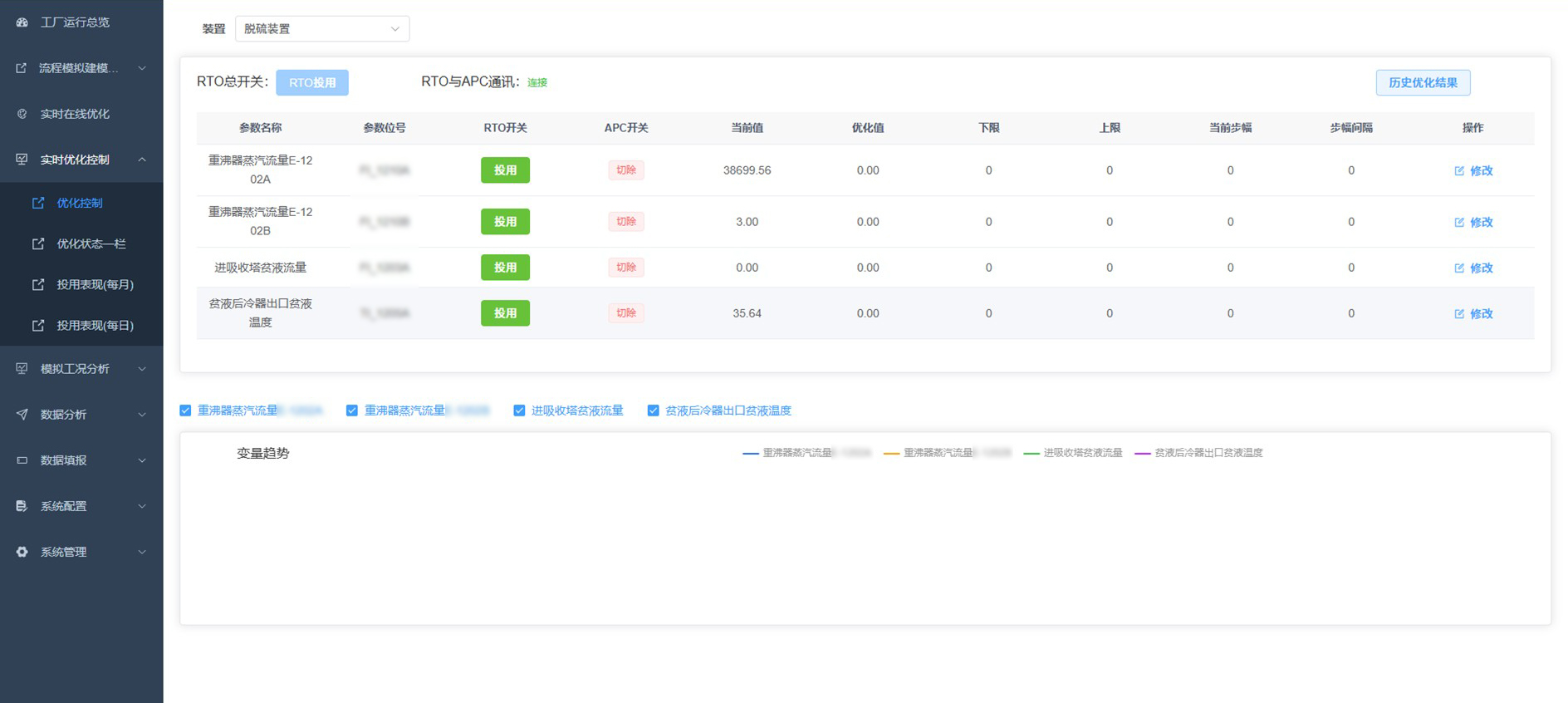This screenshot has height=703, width=1568.
Task: Click APC 切除 tag in E-1202A row
Action: (x=626, y=170)
